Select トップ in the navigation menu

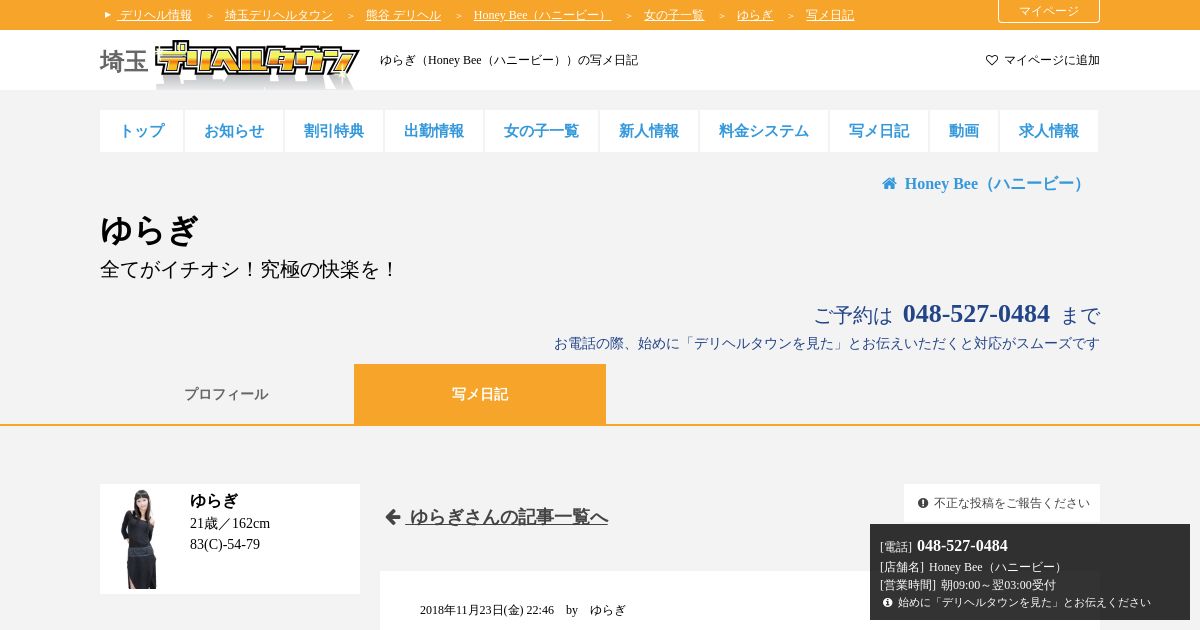click(141, 131)
